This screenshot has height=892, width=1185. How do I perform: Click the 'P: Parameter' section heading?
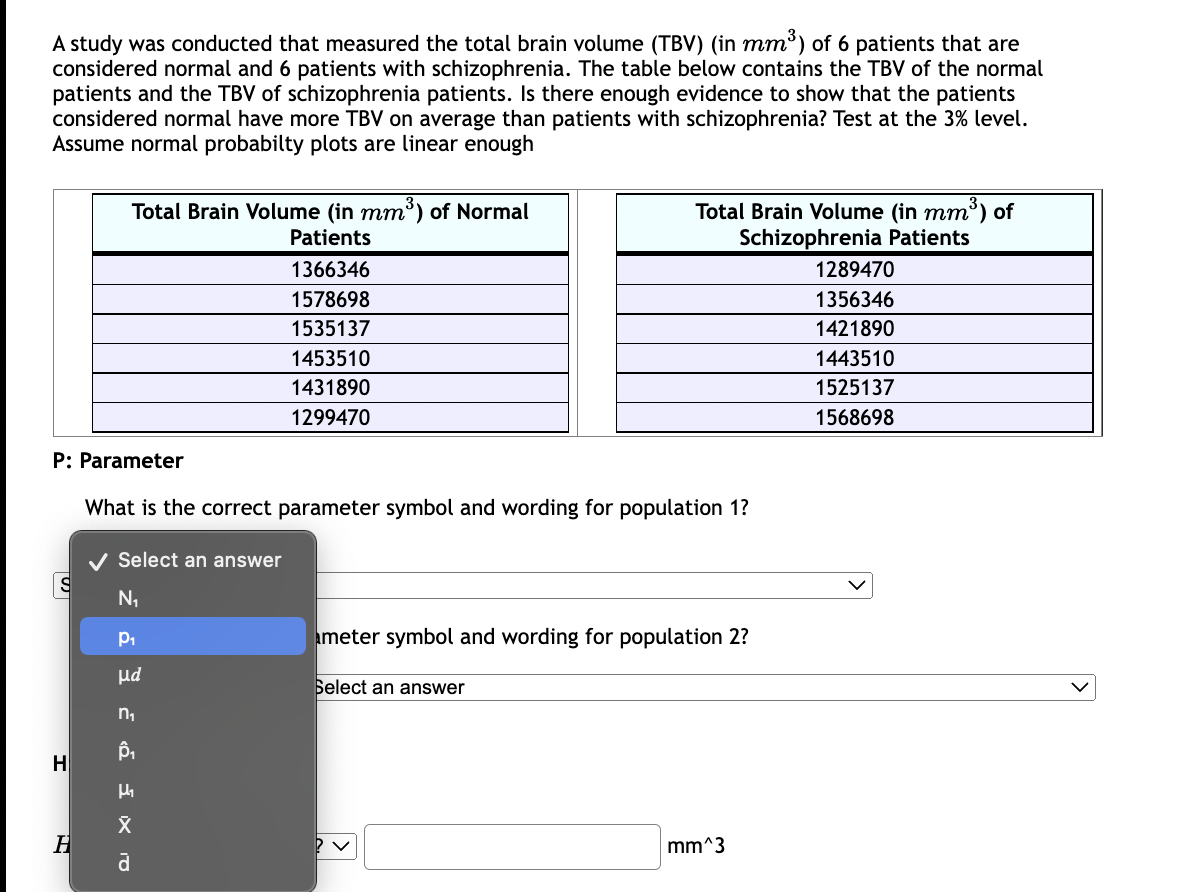pyautogui.click(x=117, y=461)
